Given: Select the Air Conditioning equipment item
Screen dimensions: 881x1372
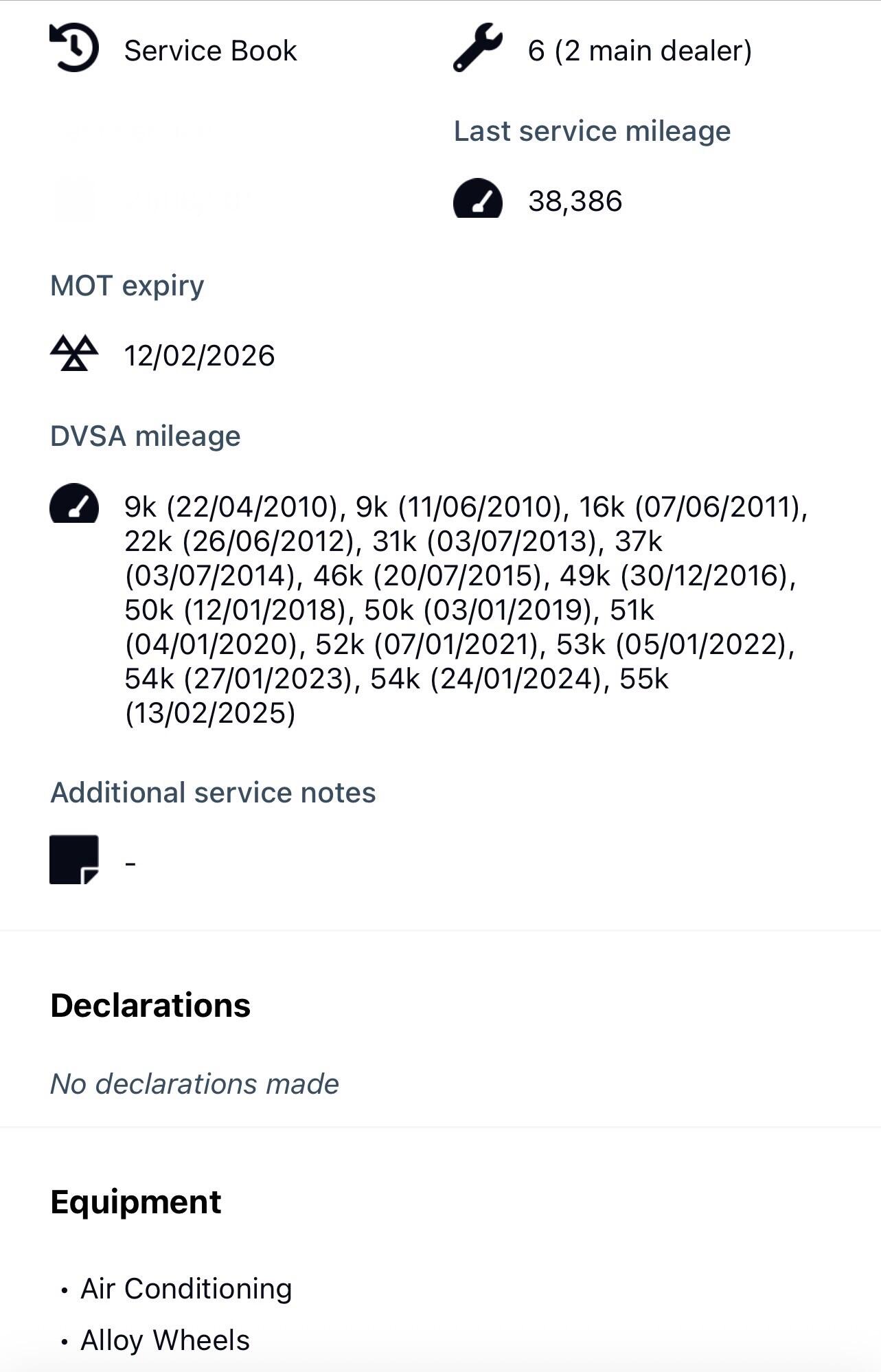Looking at the screenshot, I should click(186, 1289).
